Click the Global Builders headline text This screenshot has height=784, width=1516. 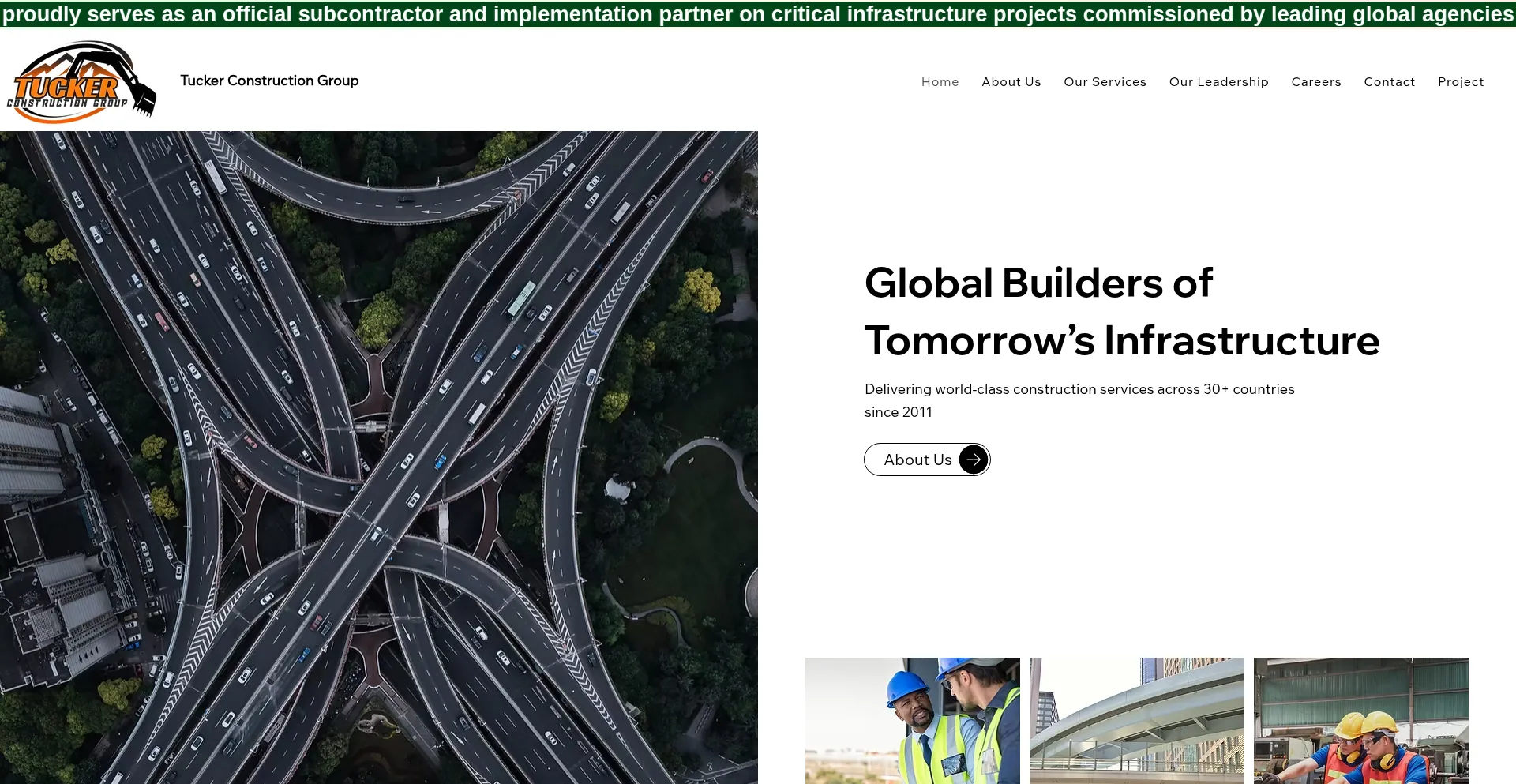(1122, 312)
